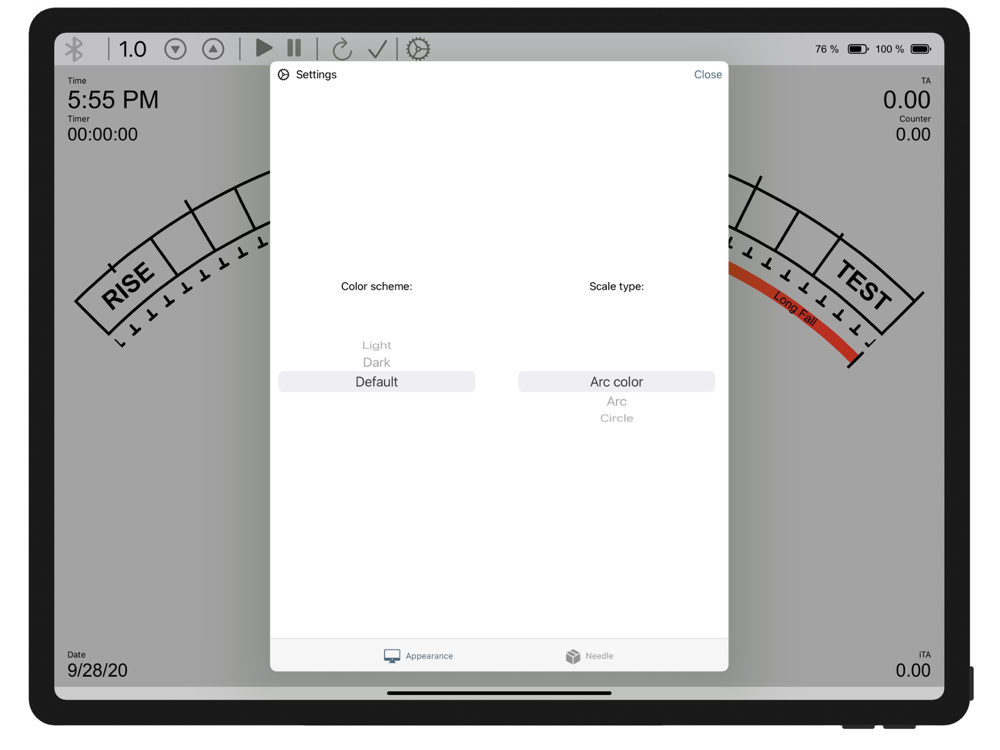
Task: Select Light color scheme option
Action: coord(376,345)
